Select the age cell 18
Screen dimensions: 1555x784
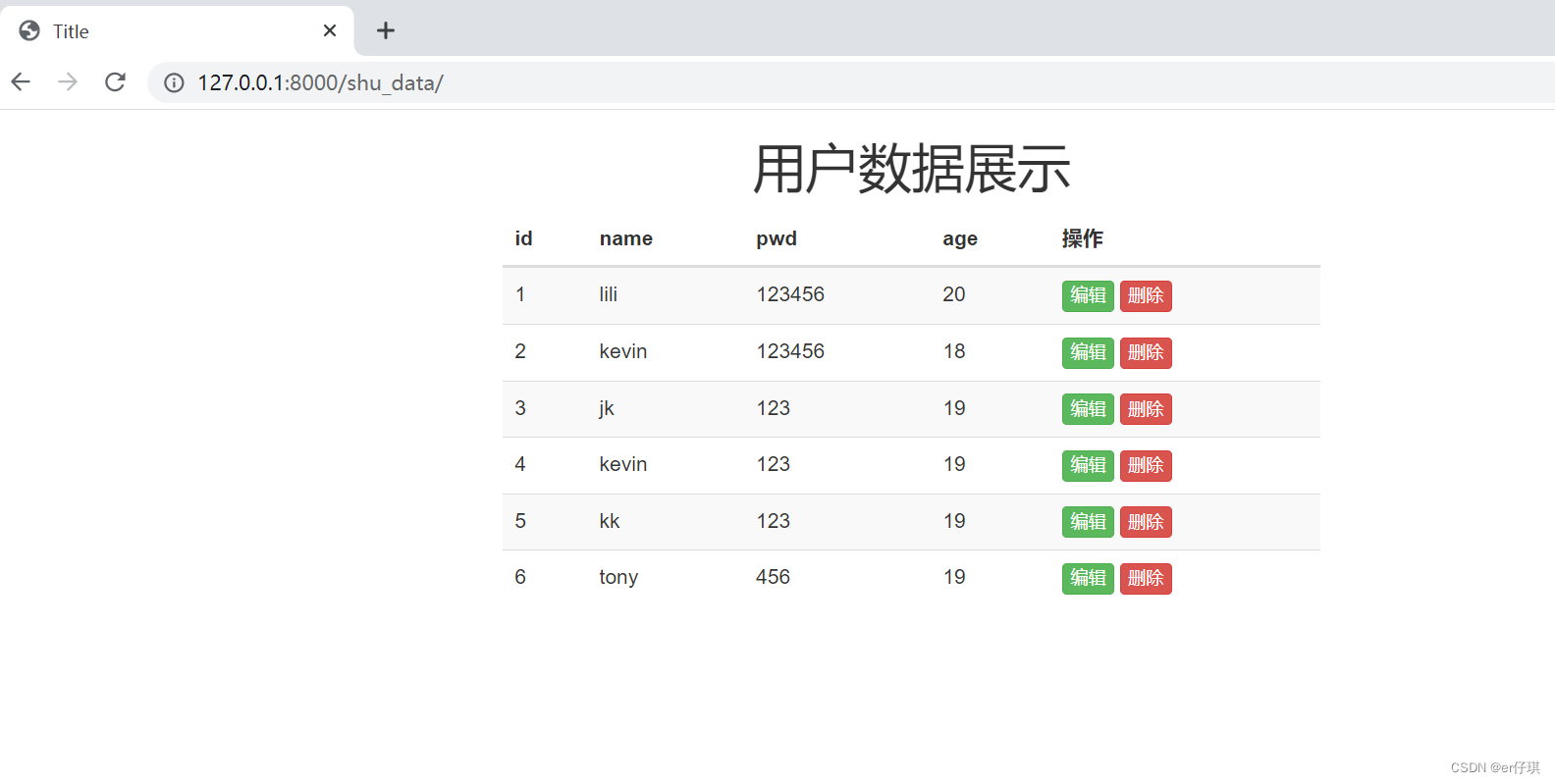954,351
